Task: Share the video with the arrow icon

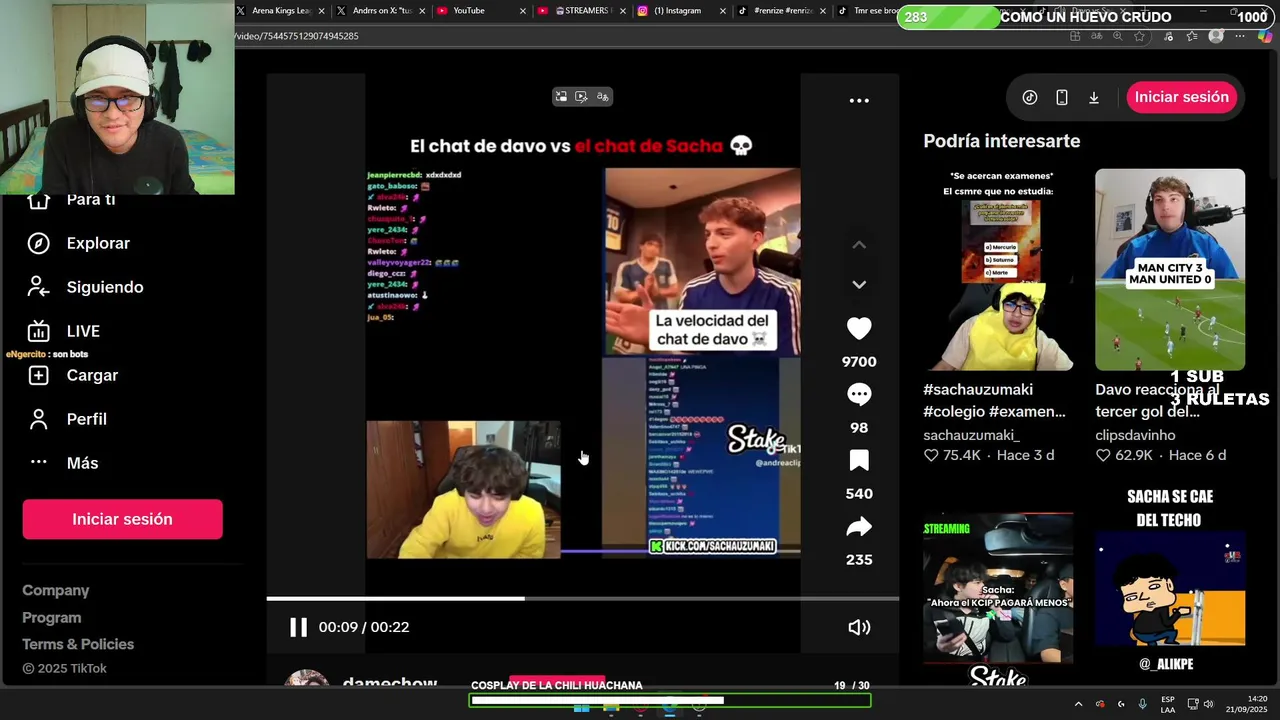Action: click(859, 526)
